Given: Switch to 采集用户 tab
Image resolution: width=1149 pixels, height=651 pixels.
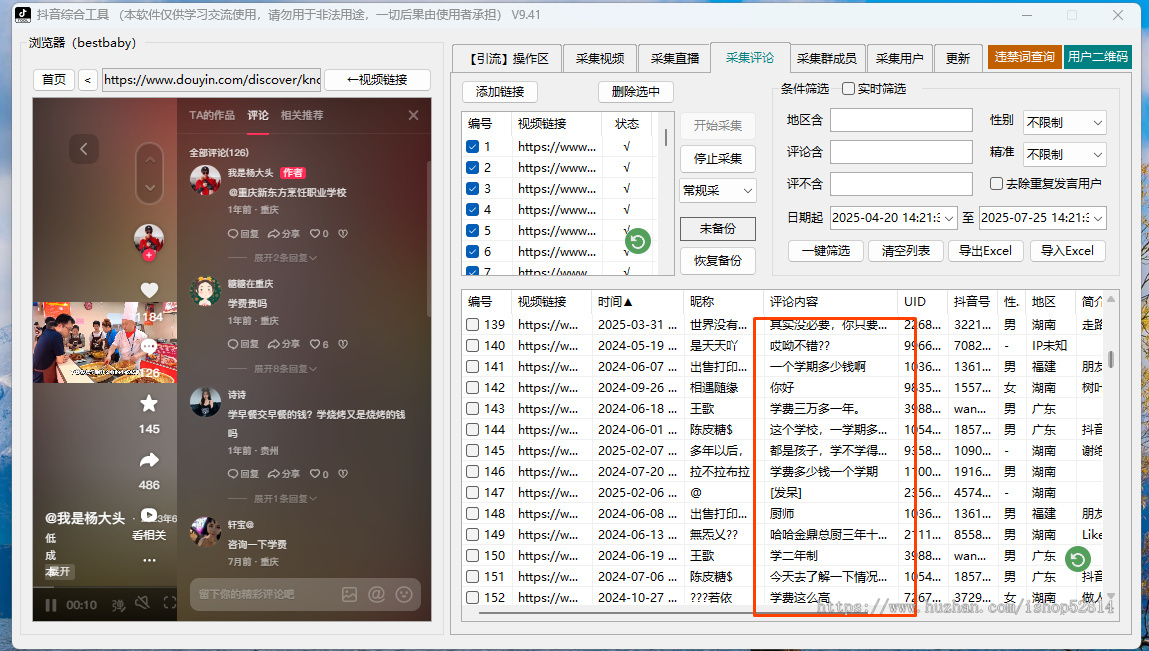Looking at the screenshot, I should point(899,59).
